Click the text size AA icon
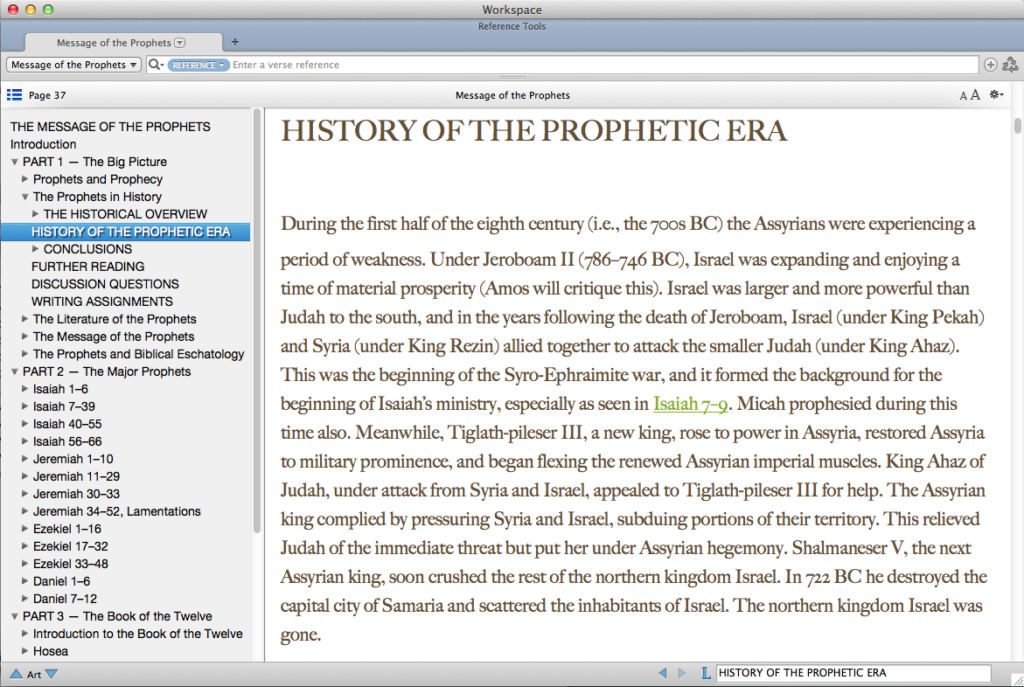Viewport: 1024px width, 687px height. click(x=969, y=95)
